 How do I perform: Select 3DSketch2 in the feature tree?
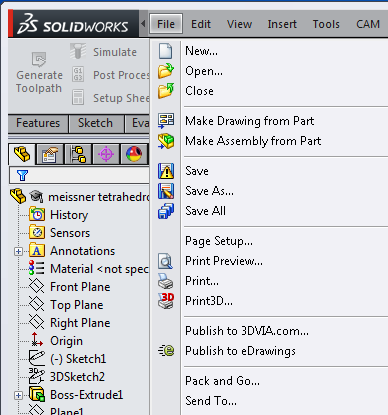[77, 377]
